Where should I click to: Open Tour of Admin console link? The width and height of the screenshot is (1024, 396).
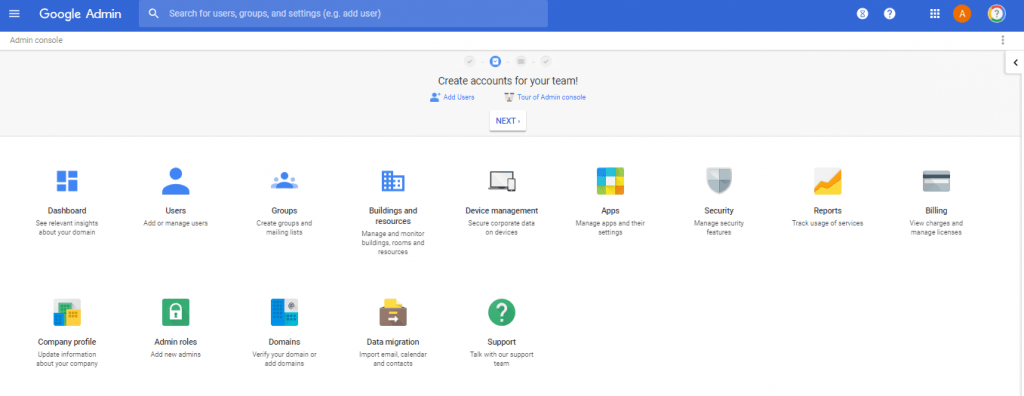pyautogui.click(x=552, y=97)
